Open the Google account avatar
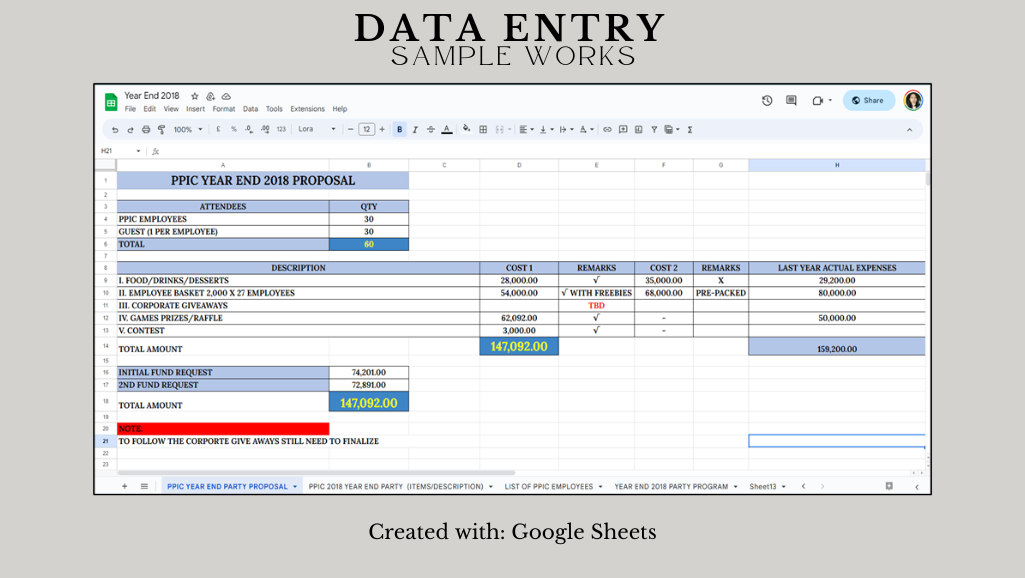This screenshot has width=1025, height=578. 913,100
